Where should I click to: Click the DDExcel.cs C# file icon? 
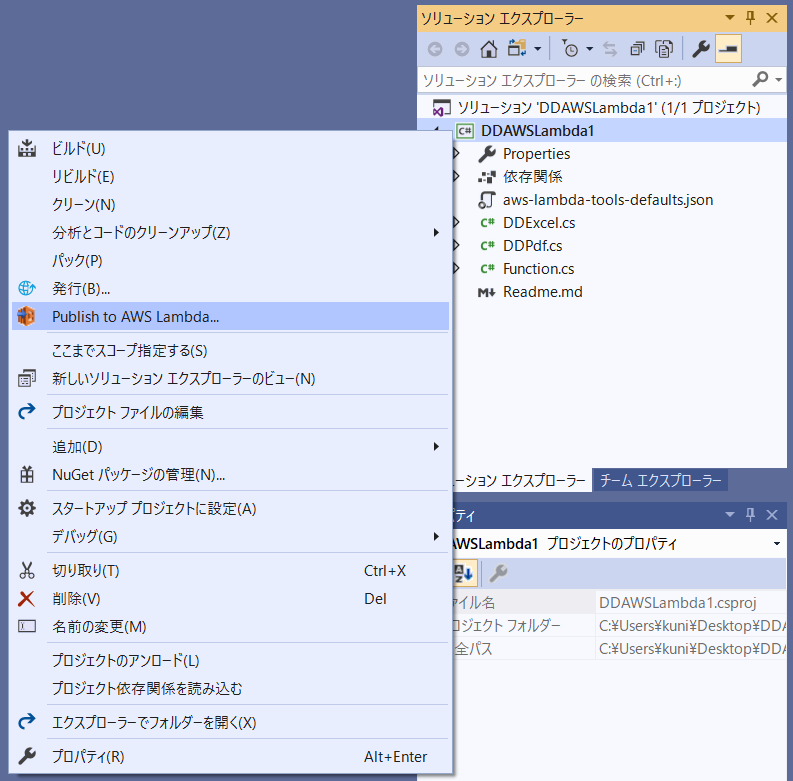[x=487, y=223]
